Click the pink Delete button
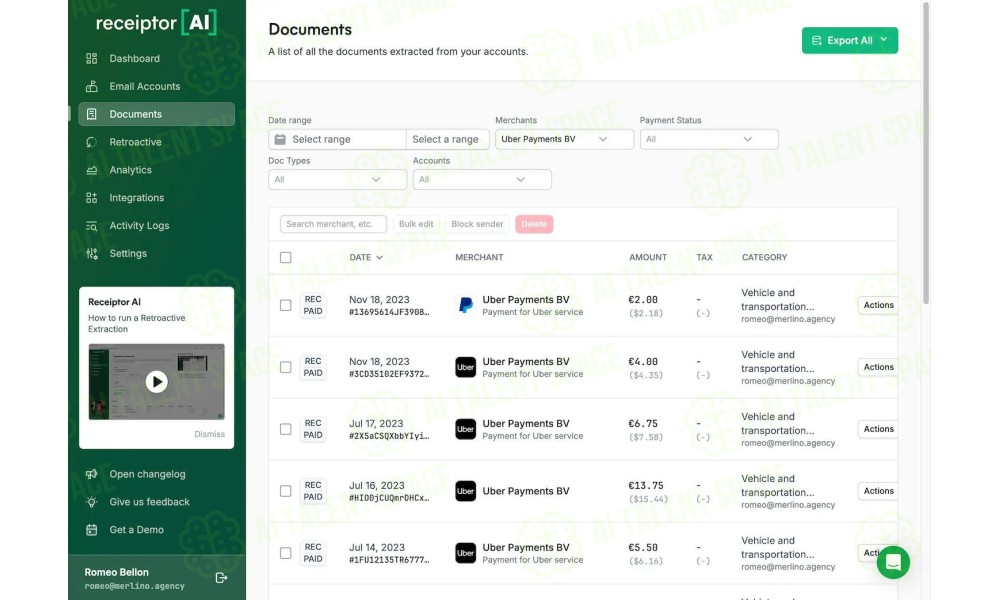This screenshot has height=600, width=1000. (x=534, y=224)
